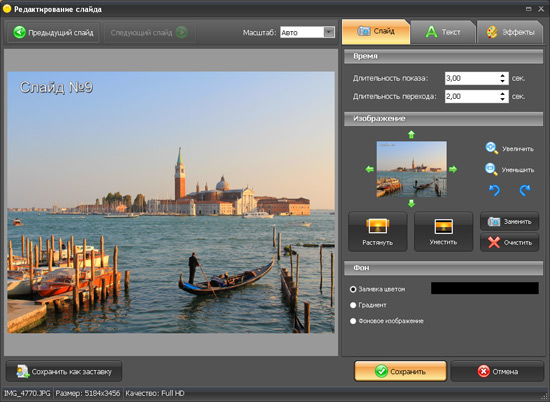The height and width of the screenshot is (402, 550).
Task: Zoom out using Уменьшить magnifier icon
Action: [x=491, y=169]
